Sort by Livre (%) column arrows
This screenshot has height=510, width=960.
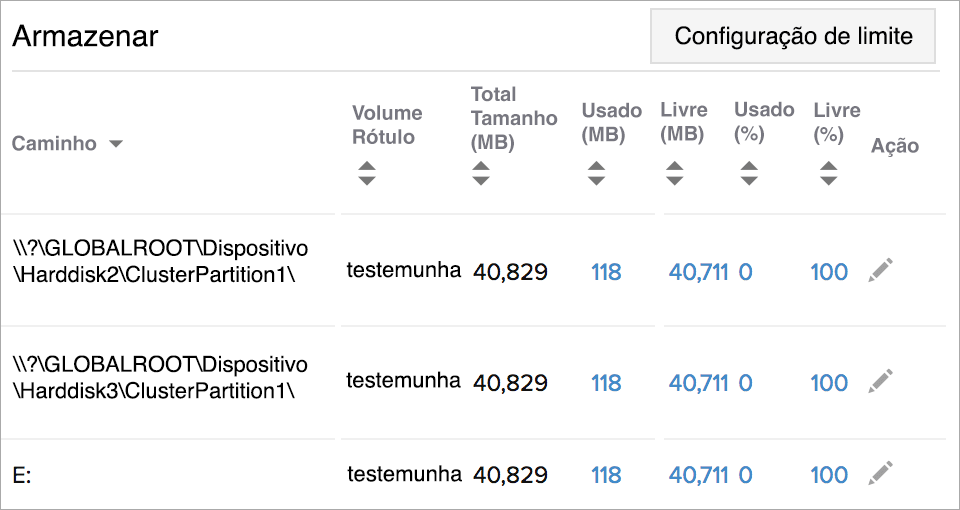tap(828, 173)
